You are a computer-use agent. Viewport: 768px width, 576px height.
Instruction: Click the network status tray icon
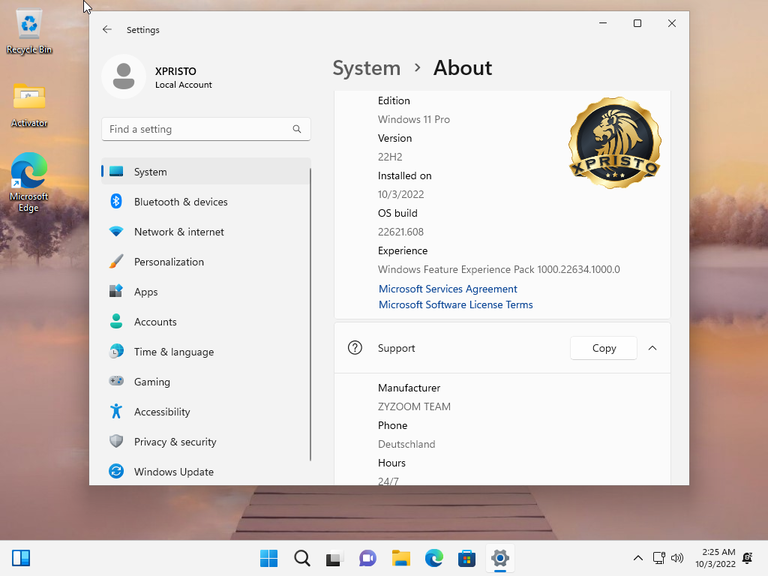(x=659, y=558)
